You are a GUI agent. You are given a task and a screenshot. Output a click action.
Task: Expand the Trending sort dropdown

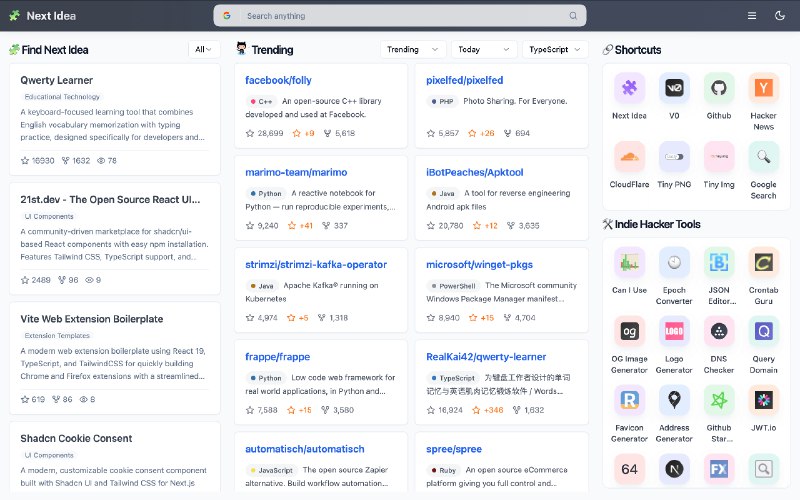click(412, 49)
